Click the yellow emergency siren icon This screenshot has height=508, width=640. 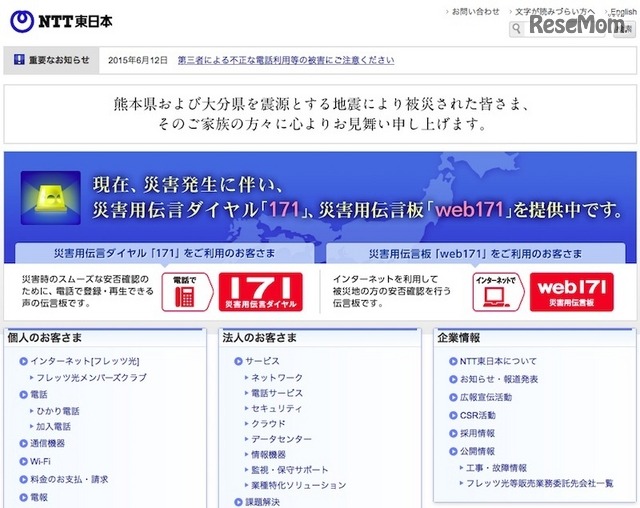click(x=51, y=198)
